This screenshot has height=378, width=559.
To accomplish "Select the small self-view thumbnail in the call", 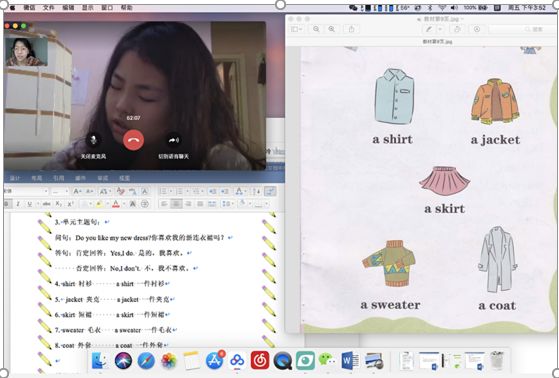I will [26, 52].
